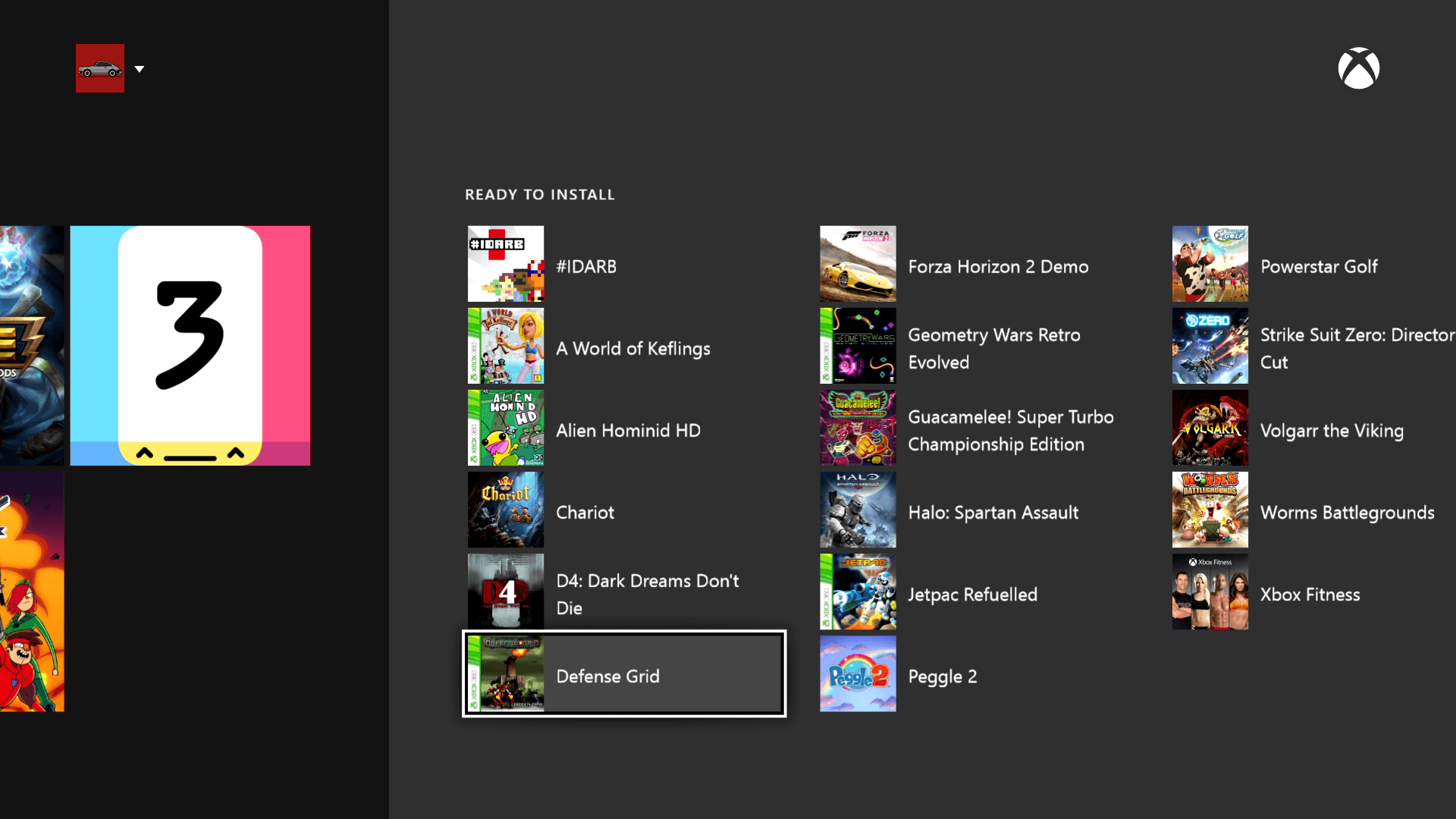
Task: Select "Volgarr the Viking" title text
Action: pos(1332,431)
